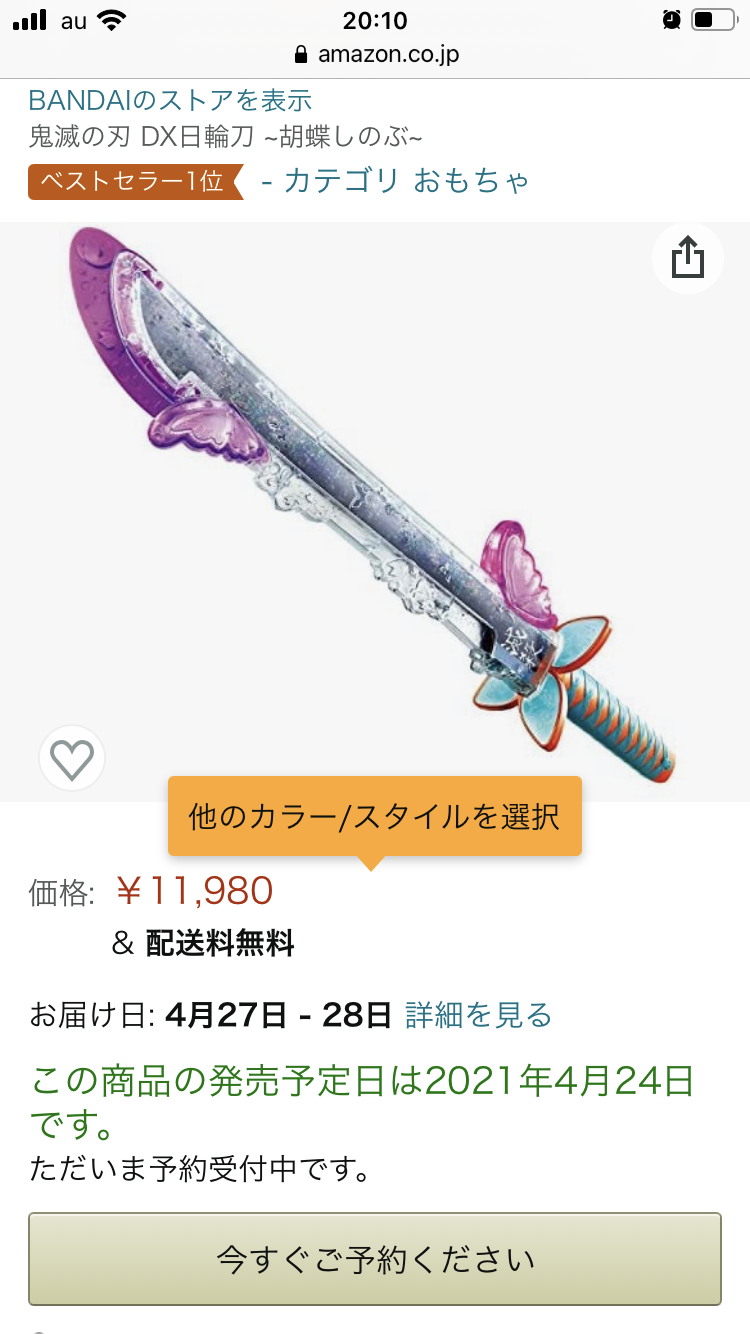Add item to wishlist with heart icon

72,760
